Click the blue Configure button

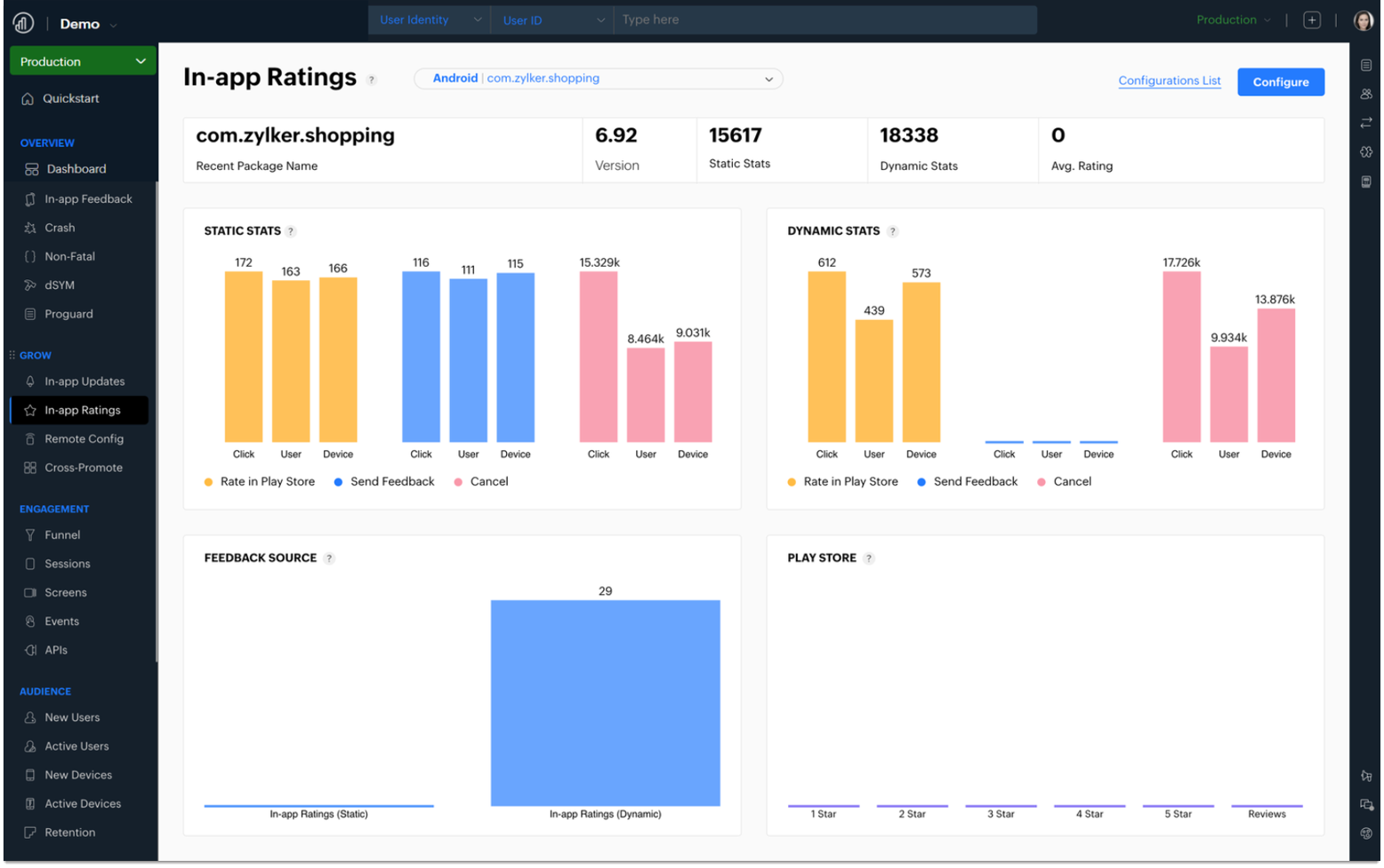tap(1280, 82)
